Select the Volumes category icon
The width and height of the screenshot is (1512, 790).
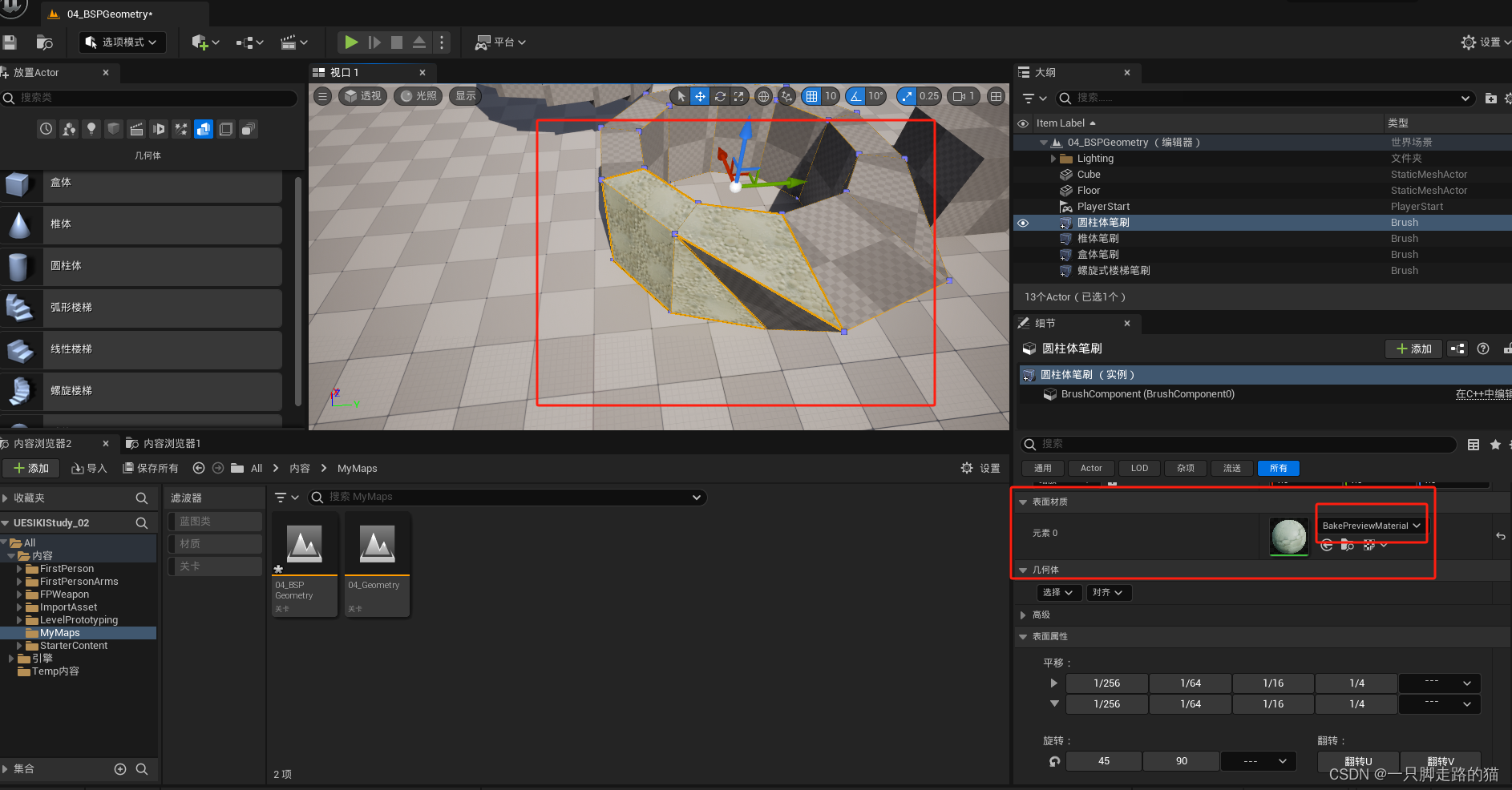click(226, 129)
